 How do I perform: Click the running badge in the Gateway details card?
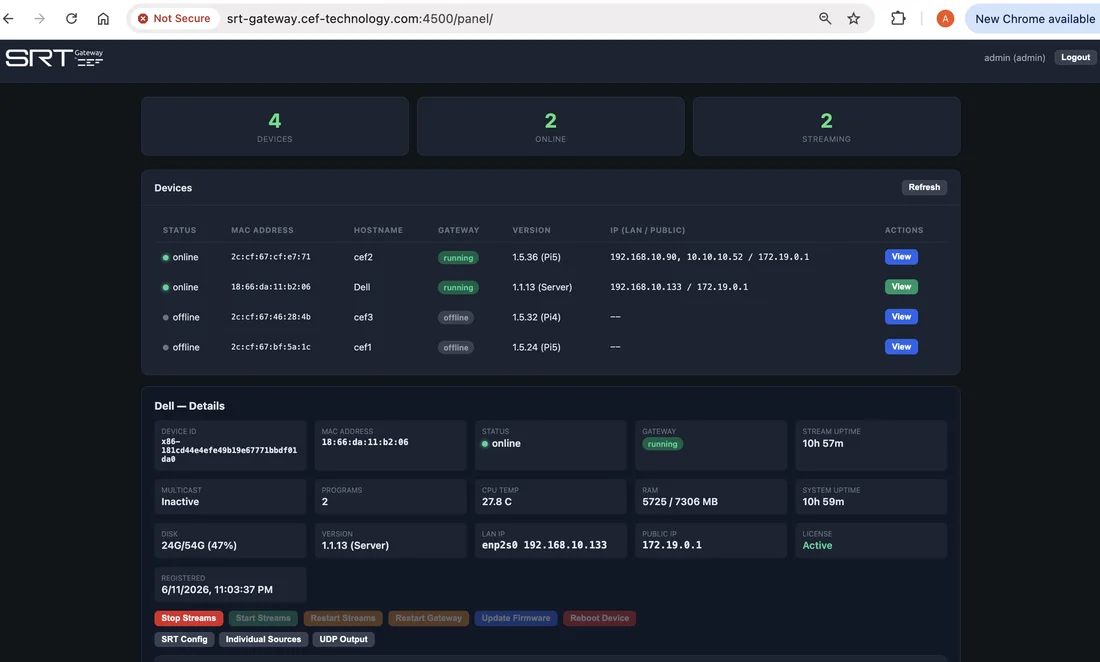coord(662,444)
